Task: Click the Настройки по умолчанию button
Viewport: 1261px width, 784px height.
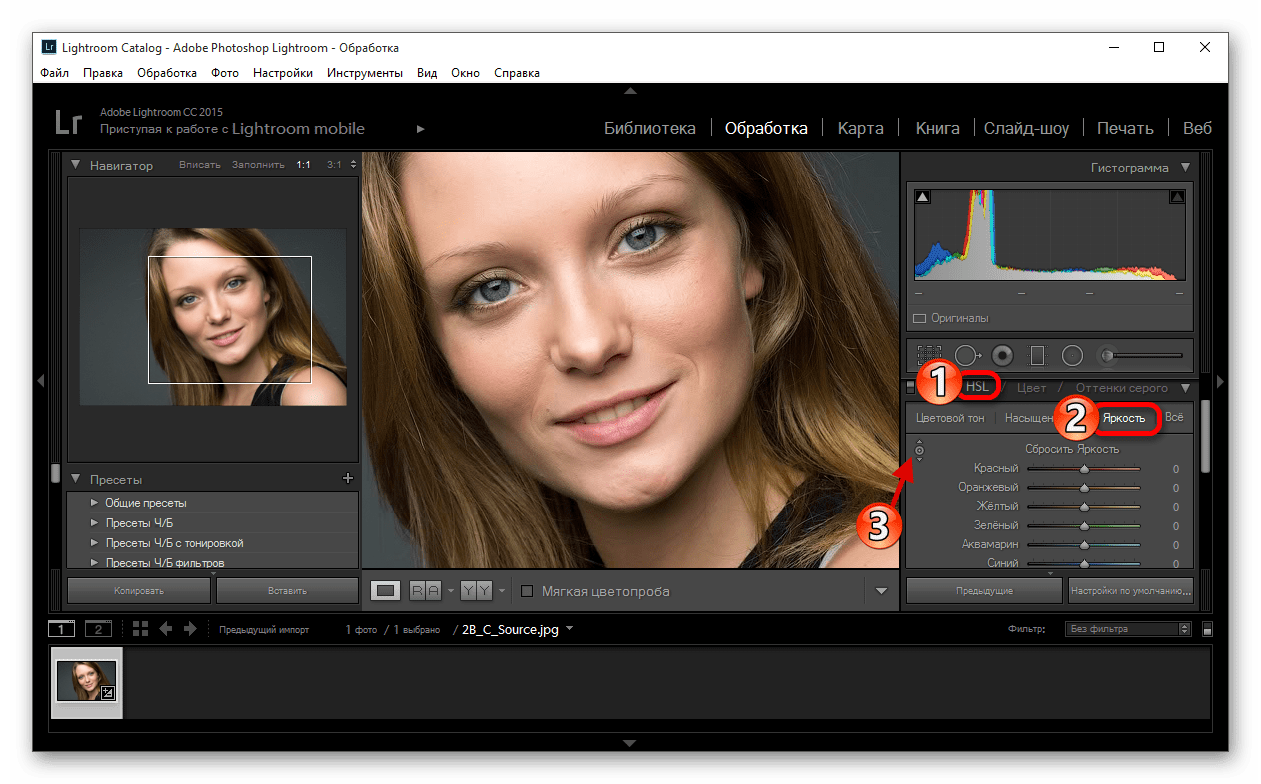Action: point(1130,591)
